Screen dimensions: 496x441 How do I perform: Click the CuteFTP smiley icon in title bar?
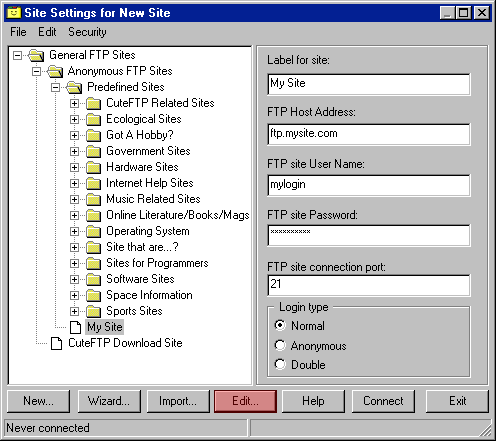(14, 13)
